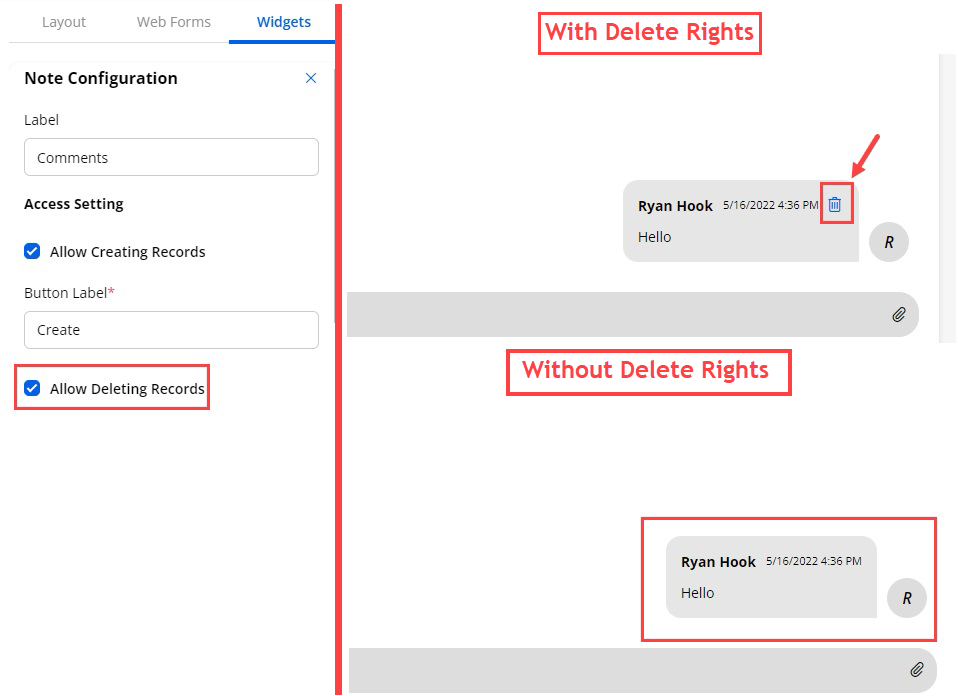The image size is (958, 696).
Task: Click the paperclip attachment icon under With Delete Rights
Action: click(x=898, y=314)
